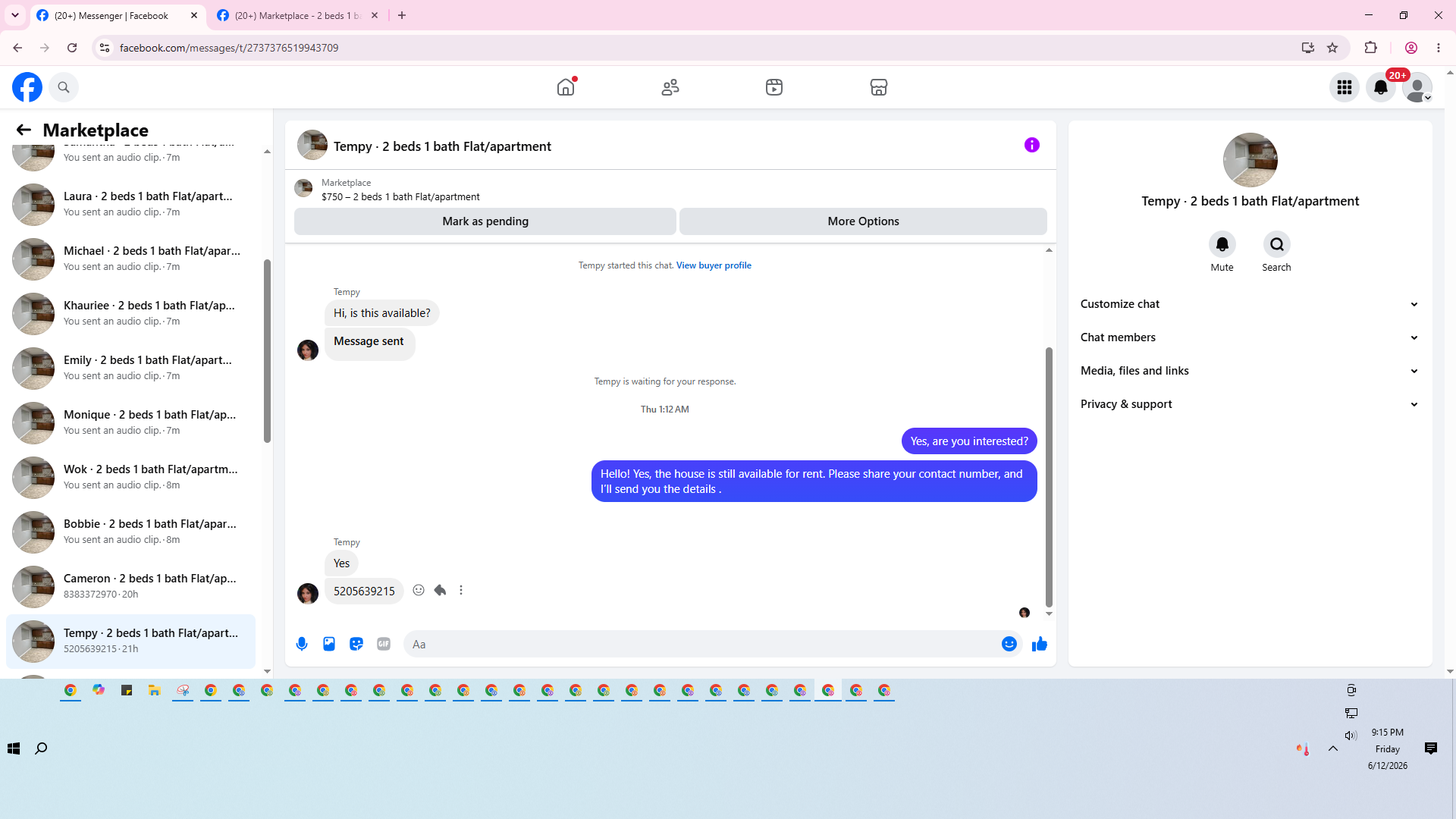1456x819 pixels.
Task: Open the Chrome three-dot menu
Action: coord(1439,48)
